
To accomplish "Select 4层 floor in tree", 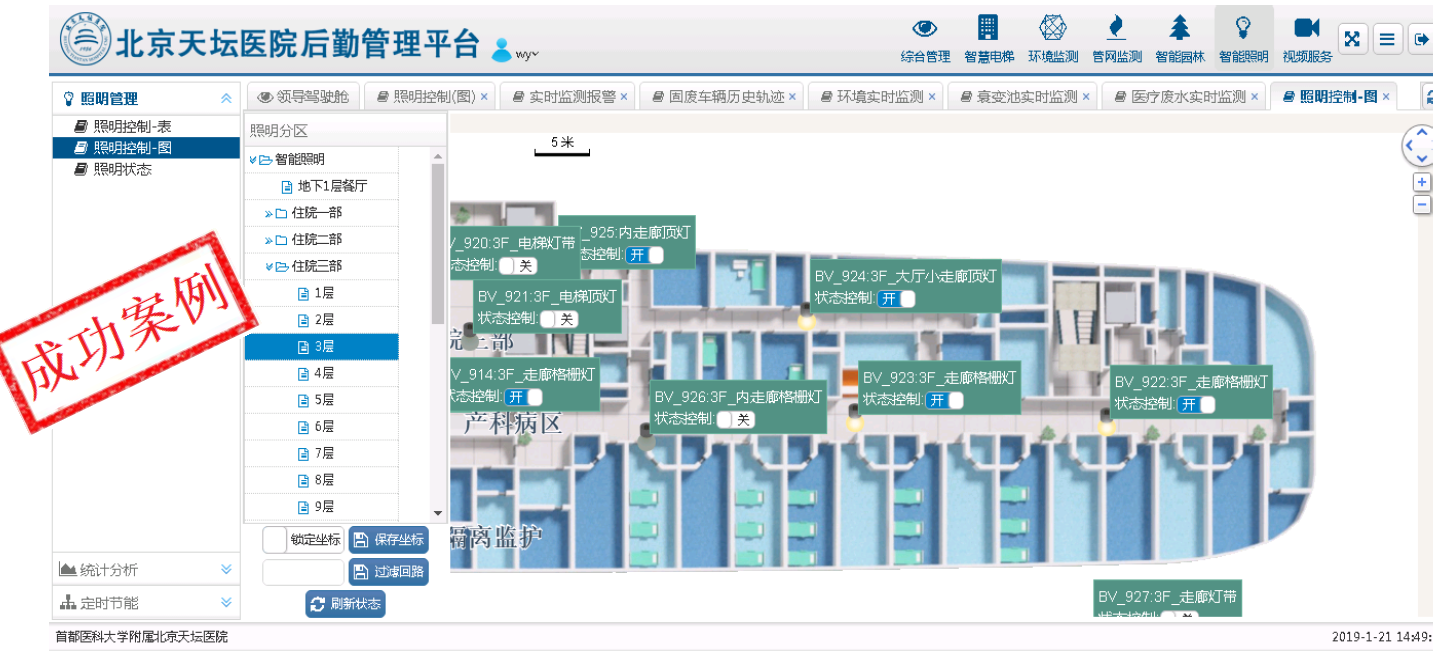I will 324,373.
